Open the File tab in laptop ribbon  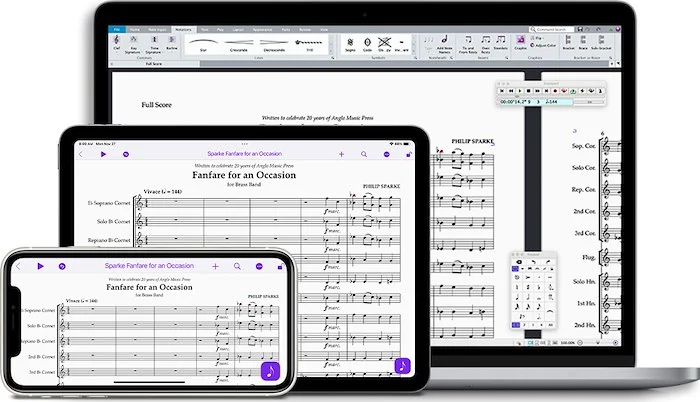tap(117, 29)
